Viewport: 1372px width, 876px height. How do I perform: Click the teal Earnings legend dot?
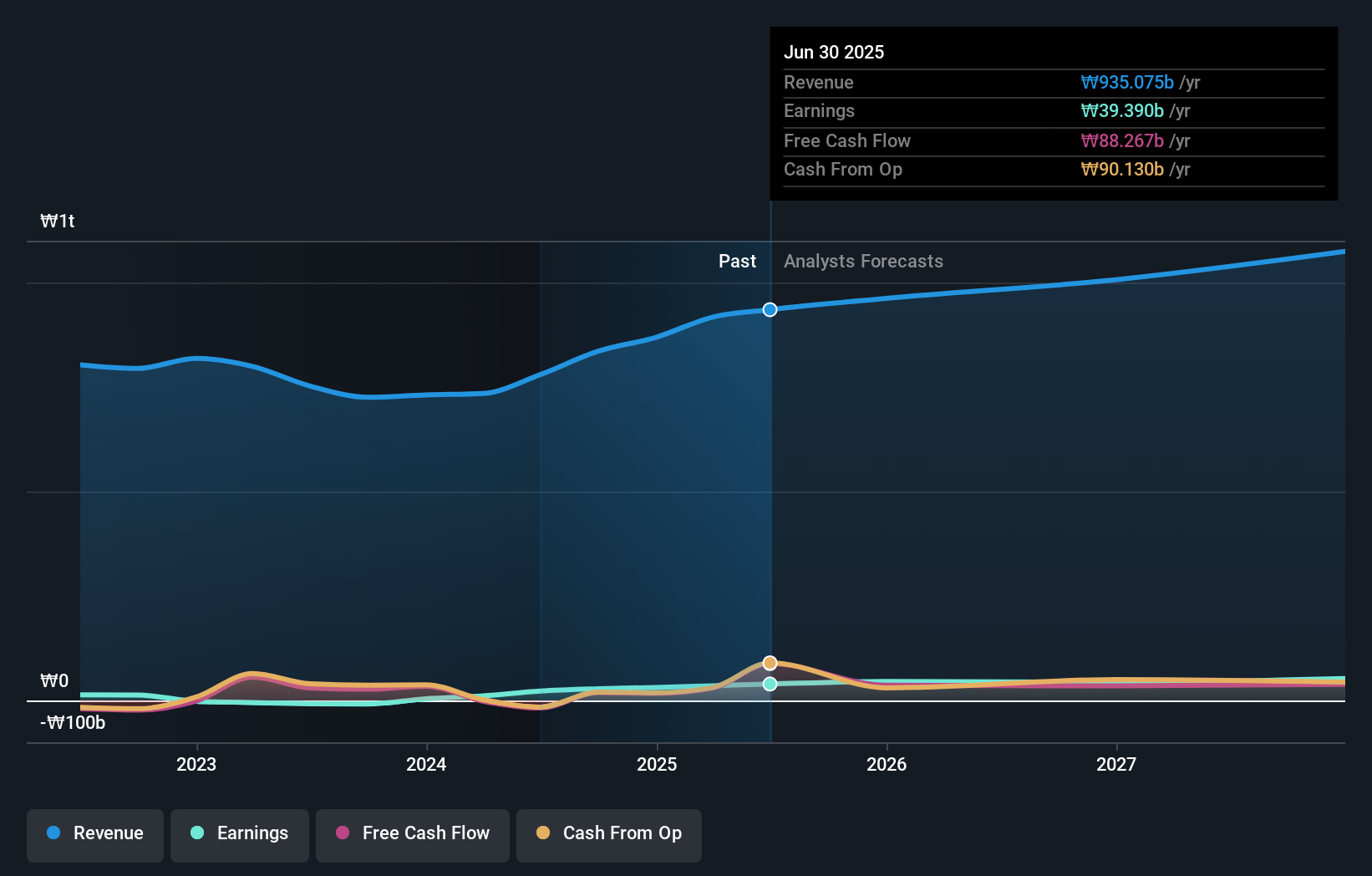point(196,833)
